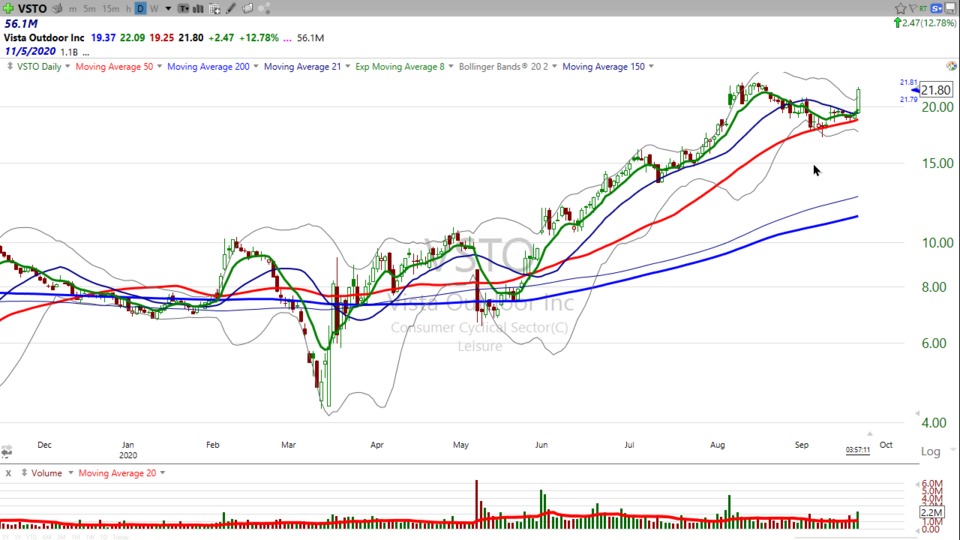Close the Volume pane with X
The image size is (960, 540).
(9, 473)
